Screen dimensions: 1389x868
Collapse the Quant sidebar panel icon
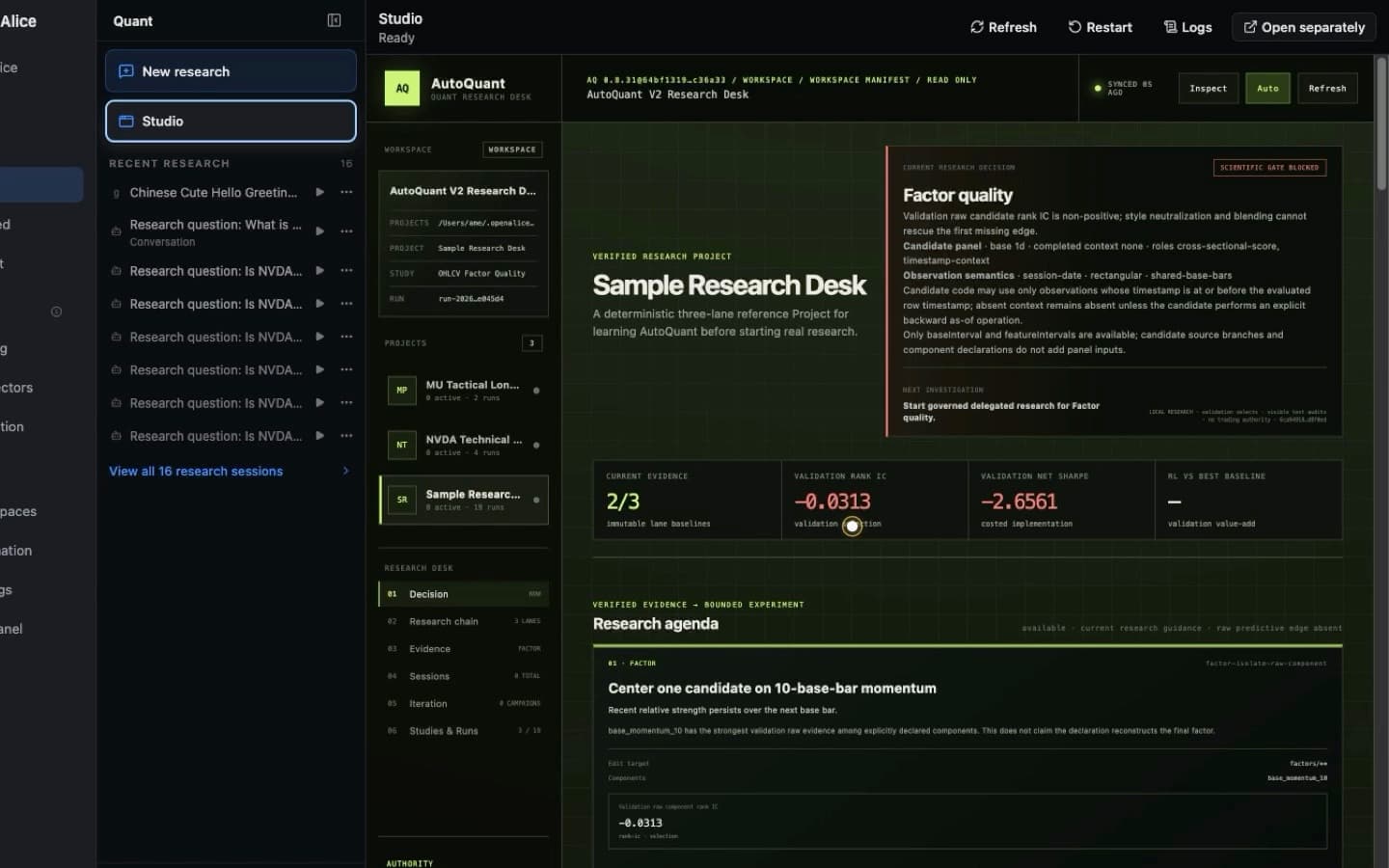[334, 20]
